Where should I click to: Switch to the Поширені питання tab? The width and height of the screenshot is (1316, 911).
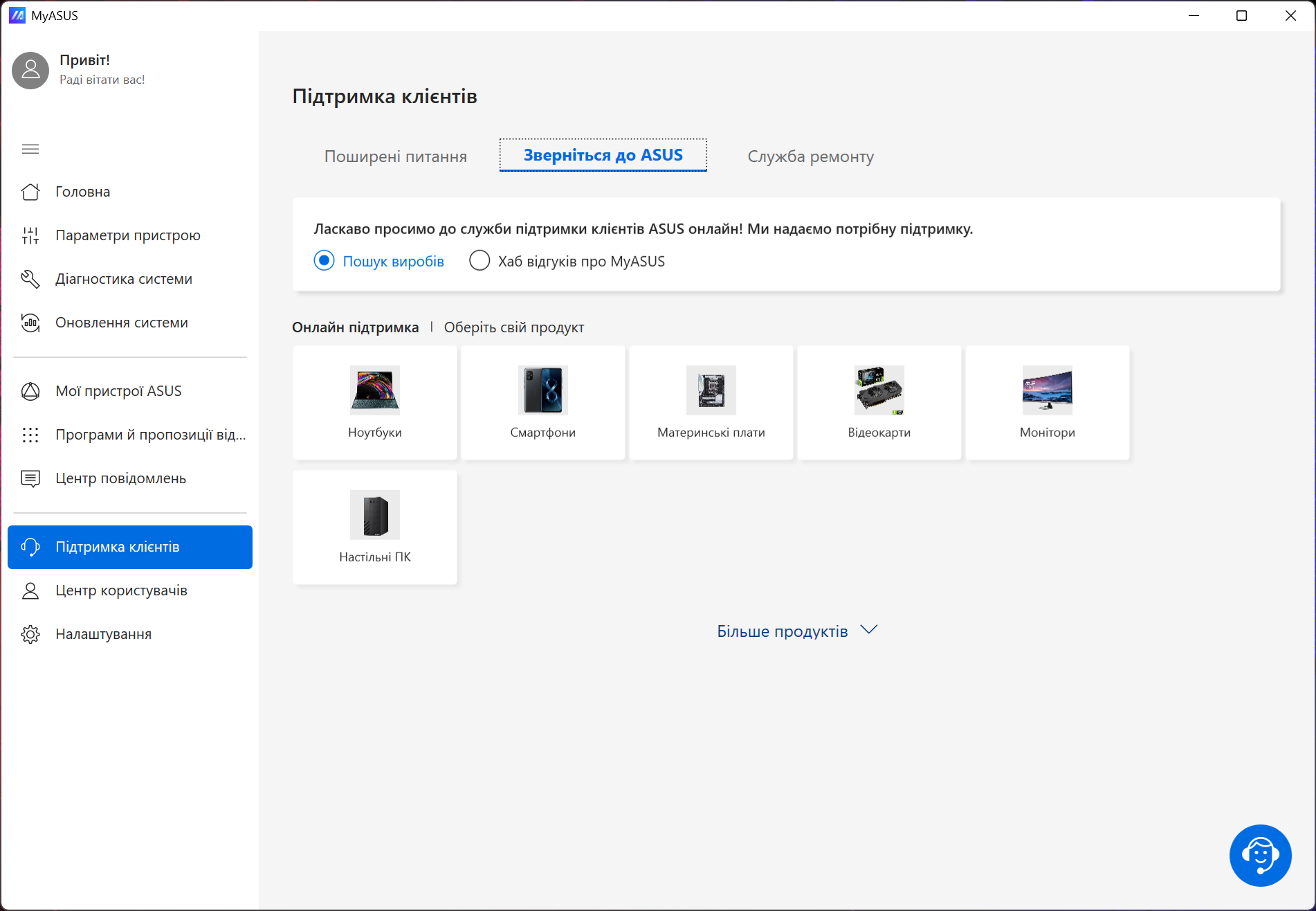click(x=396, y=156)
